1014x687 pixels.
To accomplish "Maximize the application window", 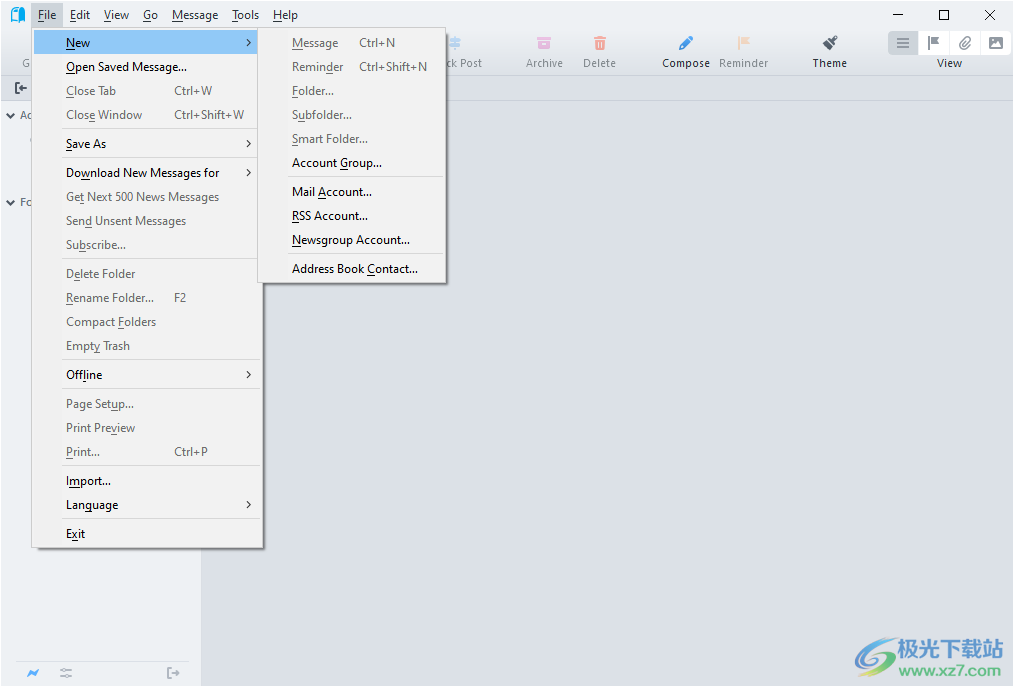I will [x=944, y=15].
